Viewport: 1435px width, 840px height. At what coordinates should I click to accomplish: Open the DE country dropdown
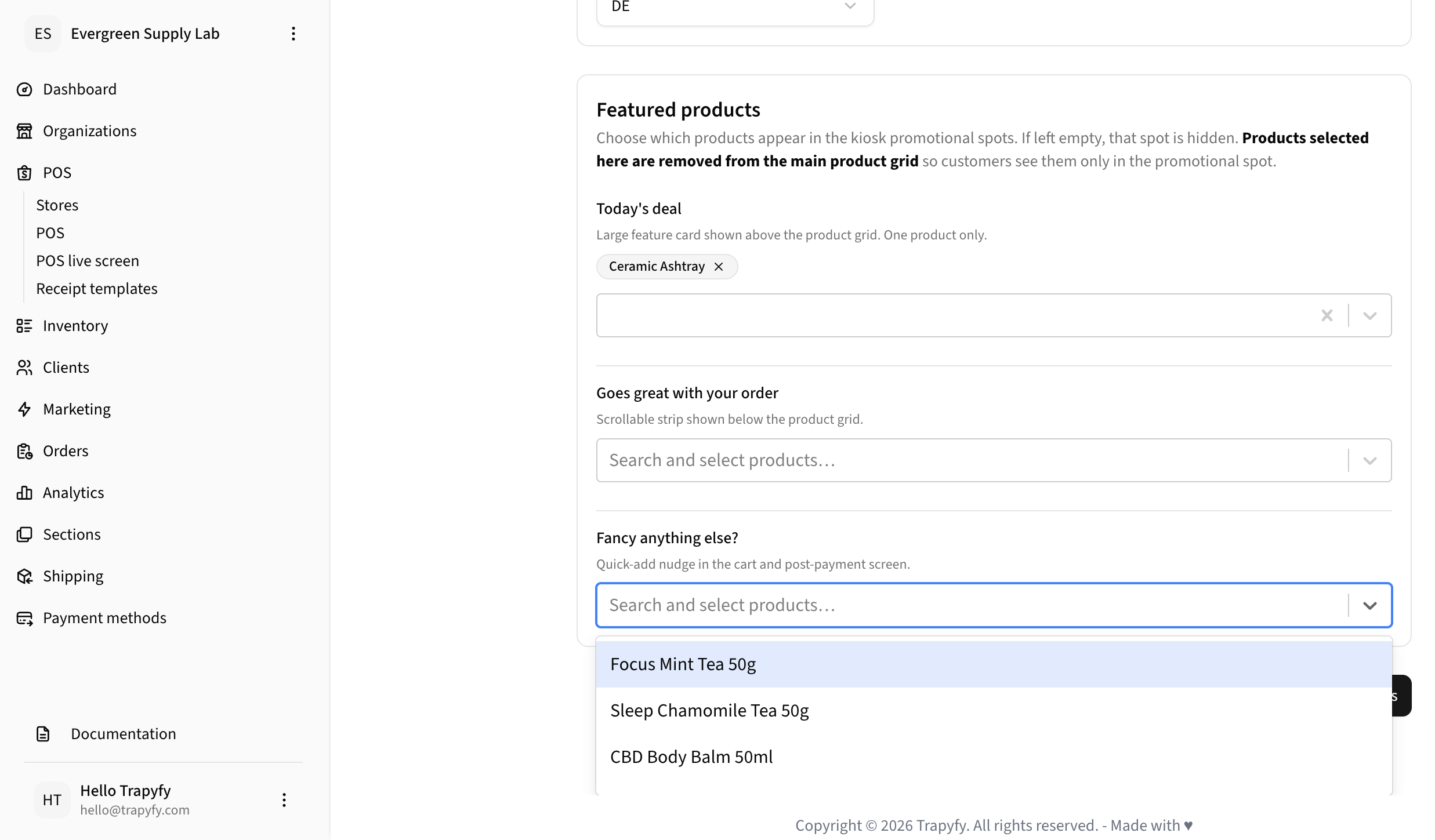tap(735, 8)
